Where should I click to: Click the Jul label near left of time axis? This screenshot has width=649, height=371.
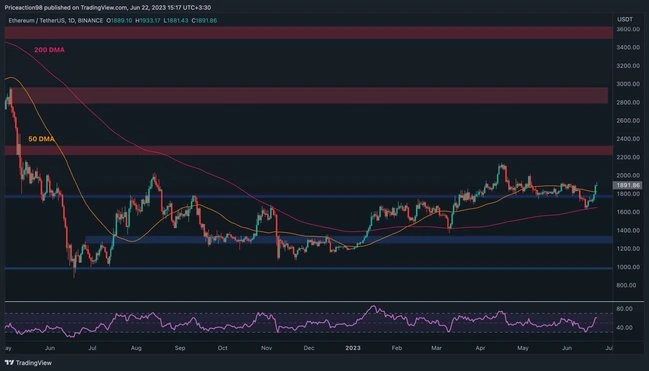click(x=92, y=348)
